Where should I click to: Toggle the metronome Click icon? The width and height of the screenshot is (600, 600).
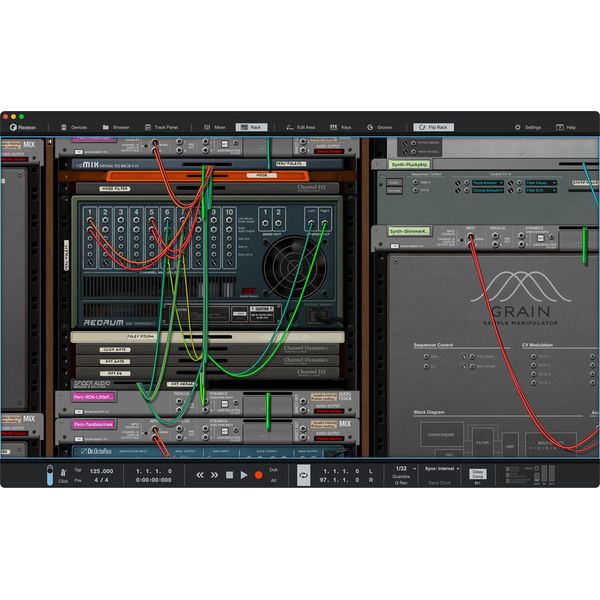(63, 473)
